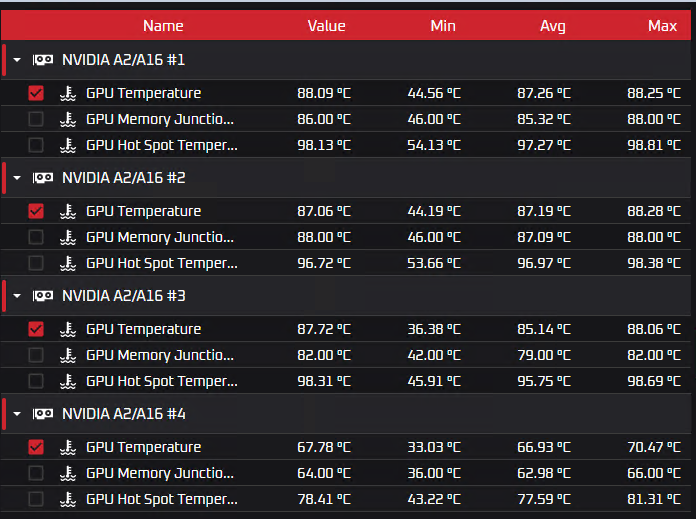Click thermometer icon of GPU Hot Spot under #3
Screen dimensions: 696x519
(68, 381)
